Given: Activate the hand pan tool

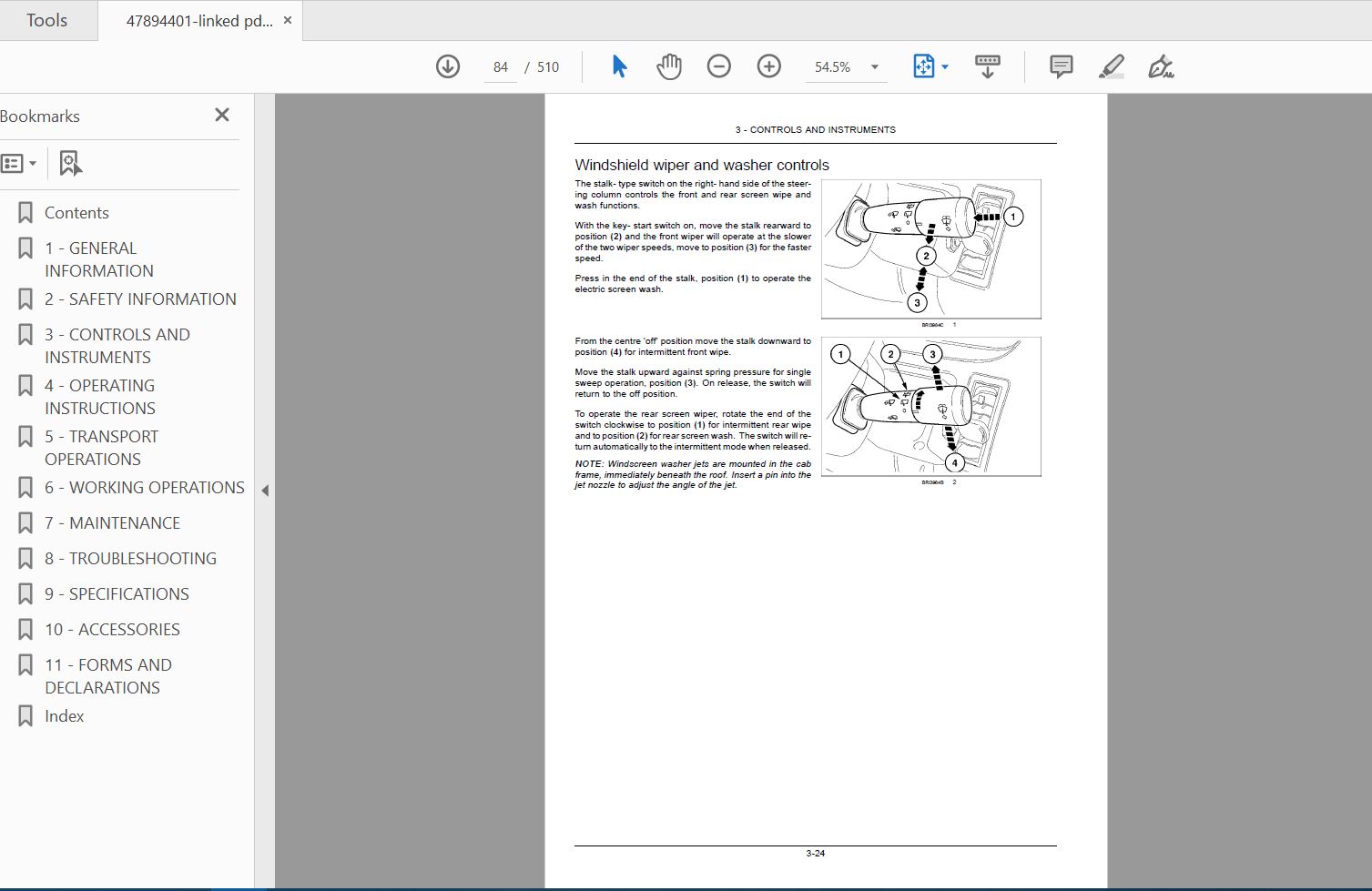Looking at the screenshot, I should click(669, 66).
